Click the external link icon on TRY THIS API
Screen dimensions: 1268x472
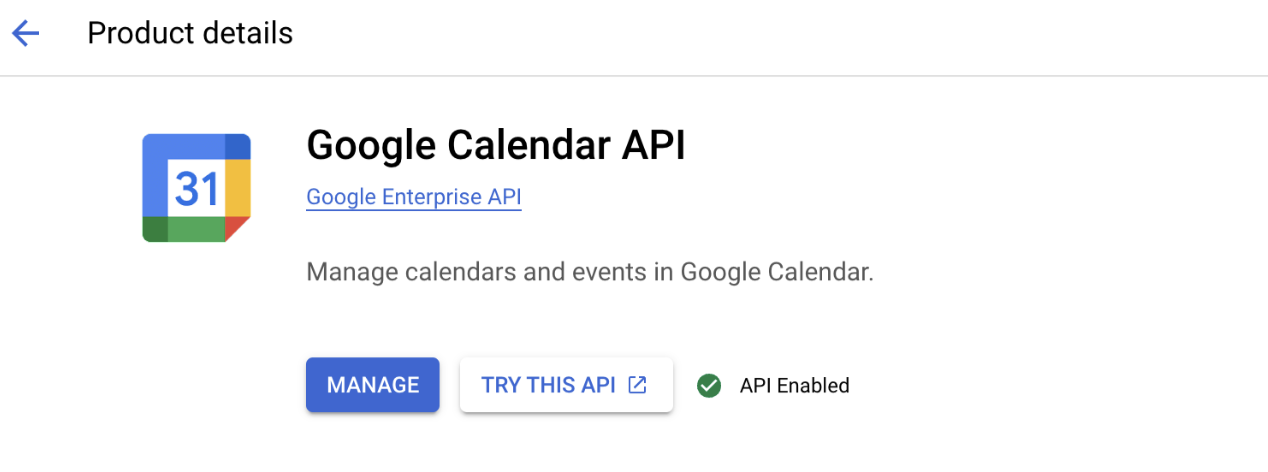[x=637, y=385]
